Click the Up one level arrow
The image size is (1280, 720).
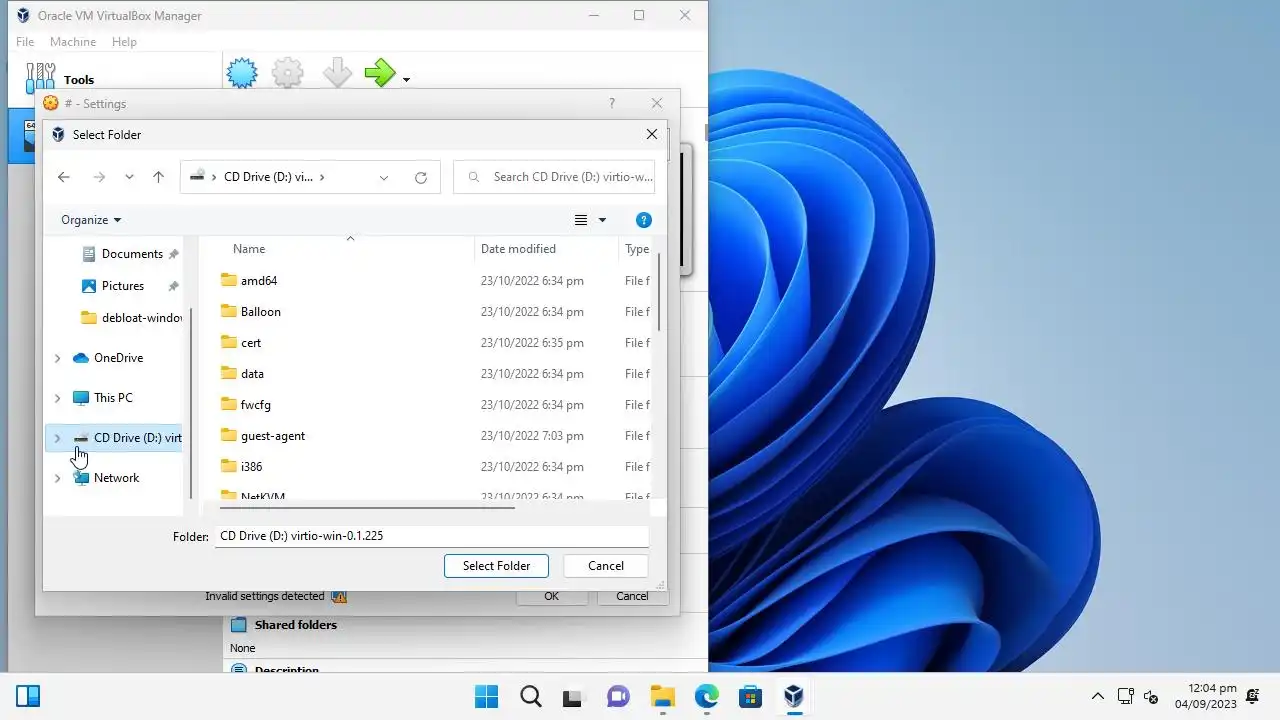[158, 177]
